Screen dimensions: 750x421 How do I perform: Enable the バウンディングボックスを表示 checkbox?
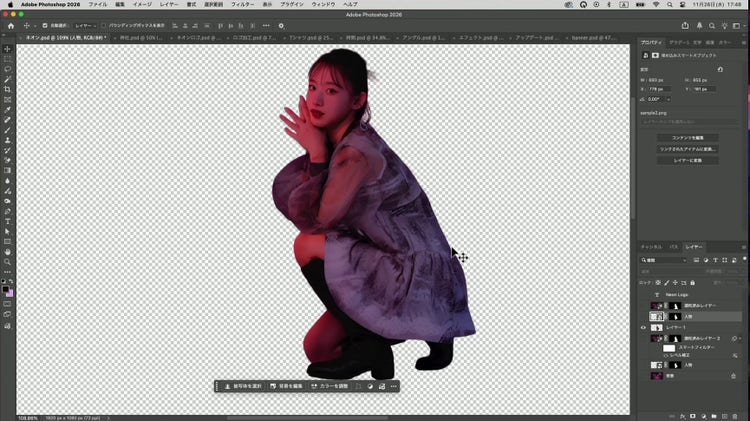tap(105, 25)
